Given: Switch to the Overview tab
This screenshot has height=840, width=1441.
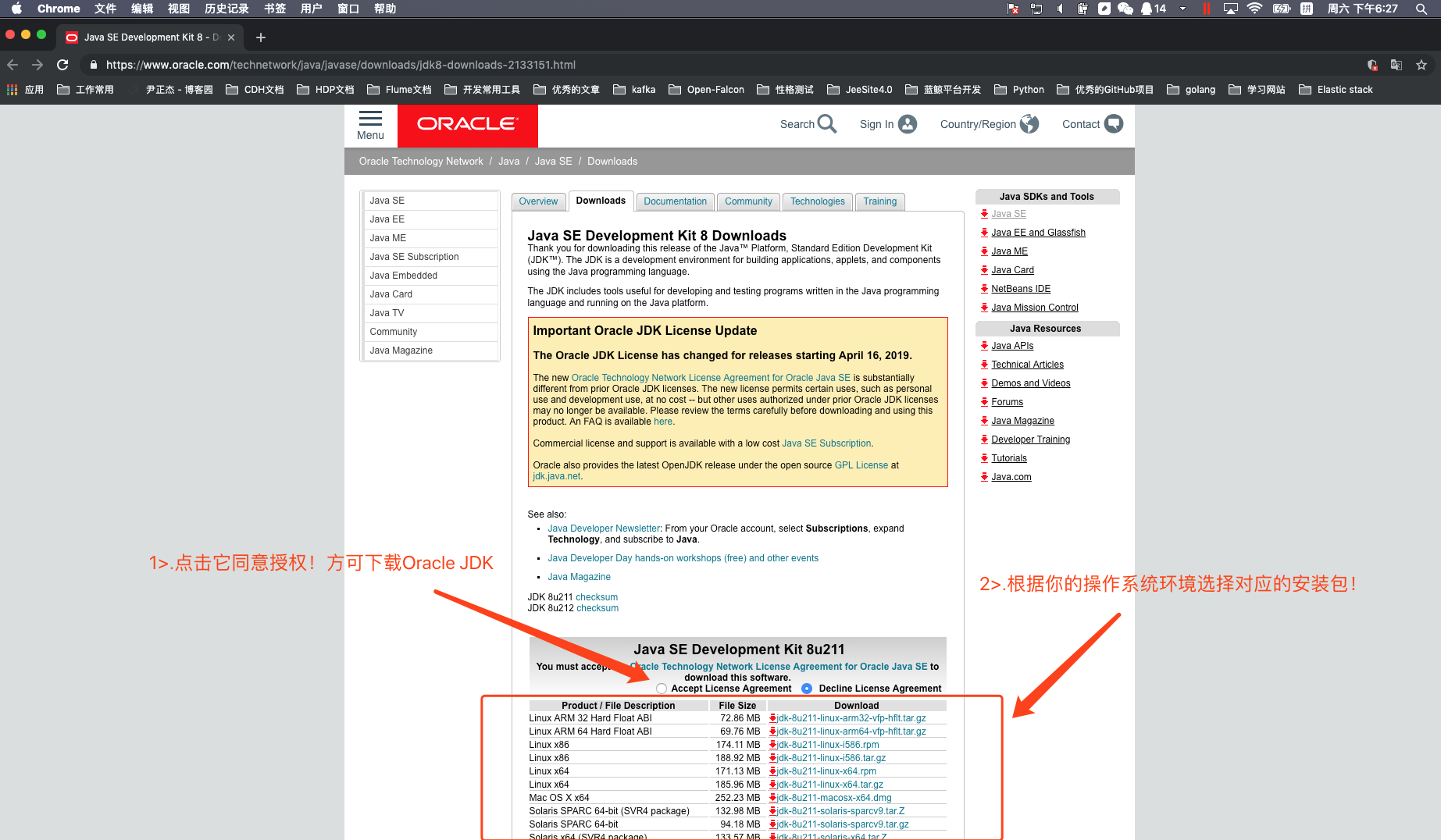Looking at the screenshot, I should [538, 201].
